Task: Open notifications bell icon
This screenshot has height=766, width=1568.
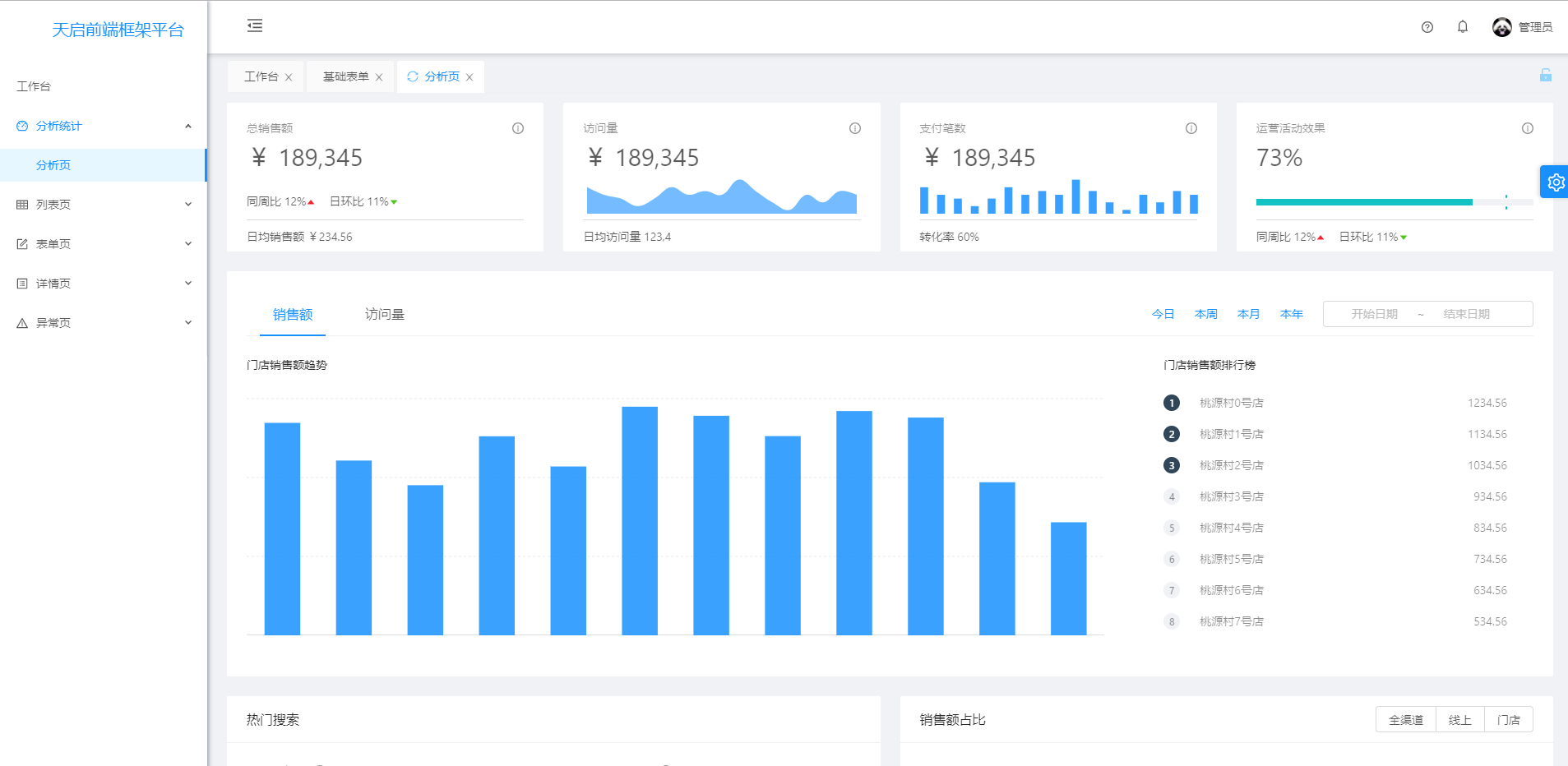Action: 1463,27
